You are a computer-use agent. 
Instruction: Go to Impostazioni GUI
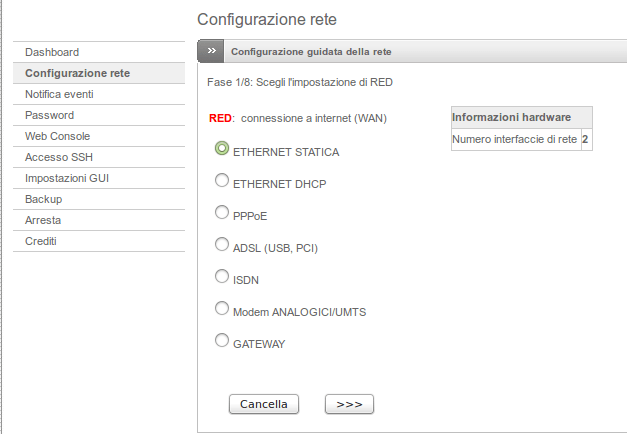click(99, 178)
